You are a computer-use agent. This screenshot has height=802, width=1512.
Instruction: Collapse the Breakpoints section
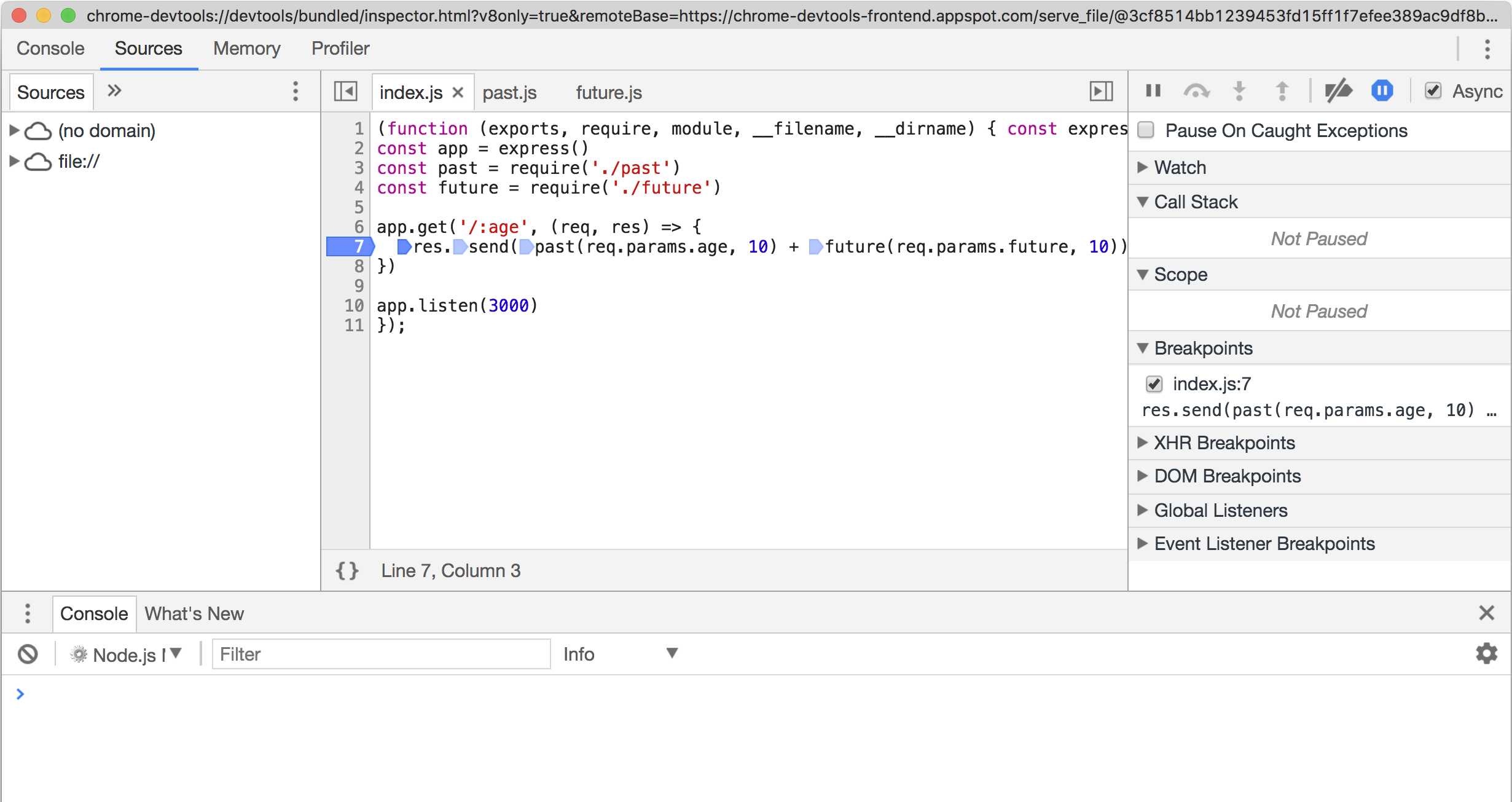coord(1143,348)
